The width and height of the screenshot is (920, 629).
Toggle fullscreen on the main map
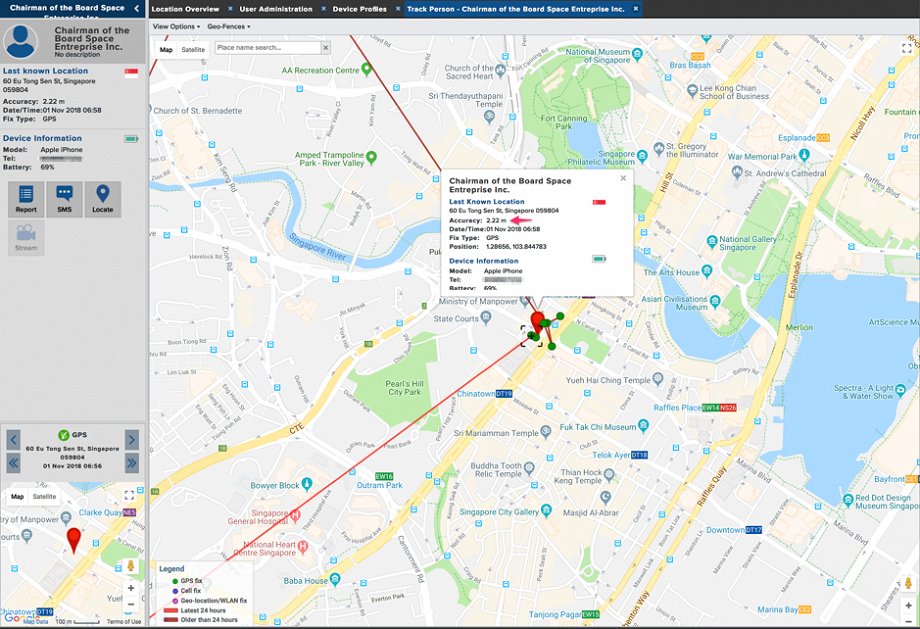pyautogui.click(x=907, y=49)
